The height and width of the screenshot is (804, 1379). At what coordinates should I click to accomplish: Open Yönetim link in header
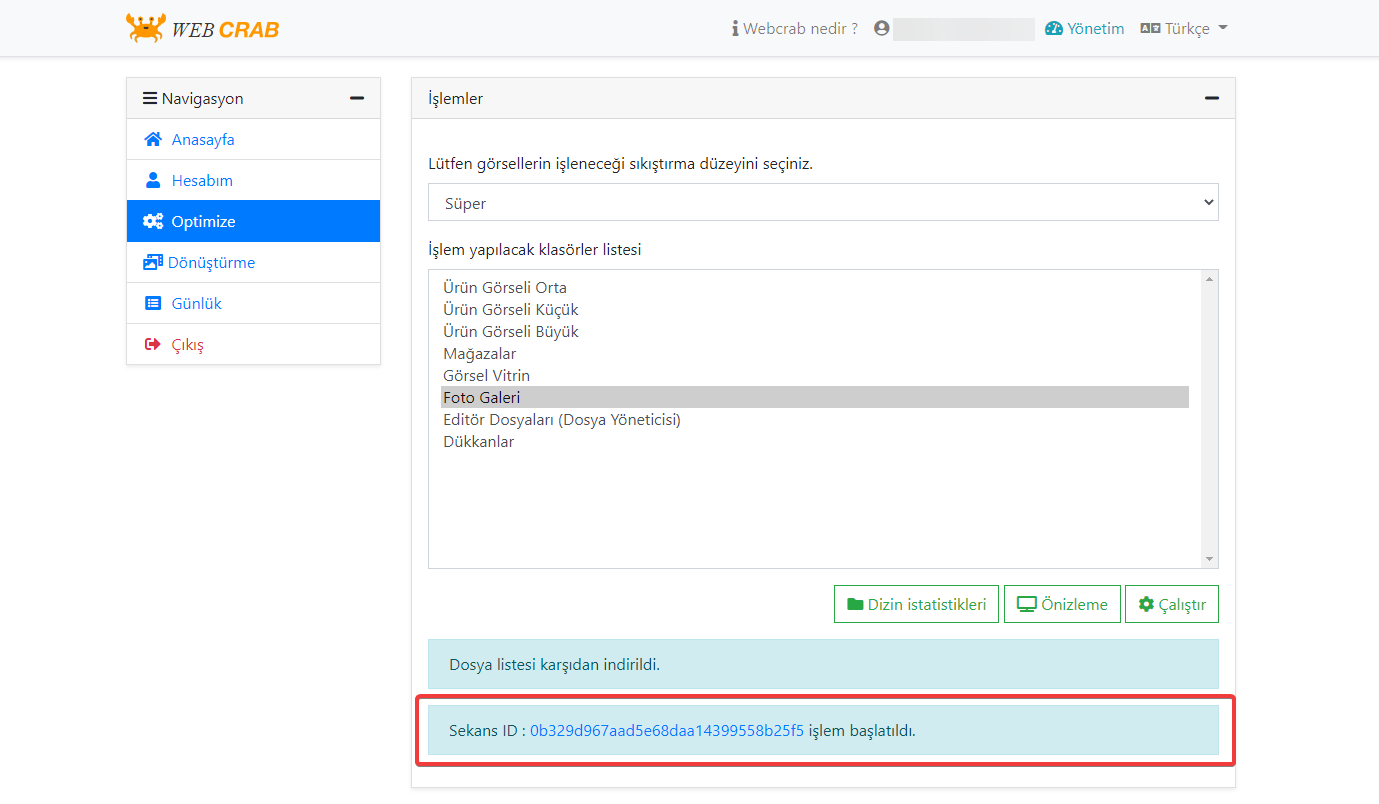coord(1085,29)
